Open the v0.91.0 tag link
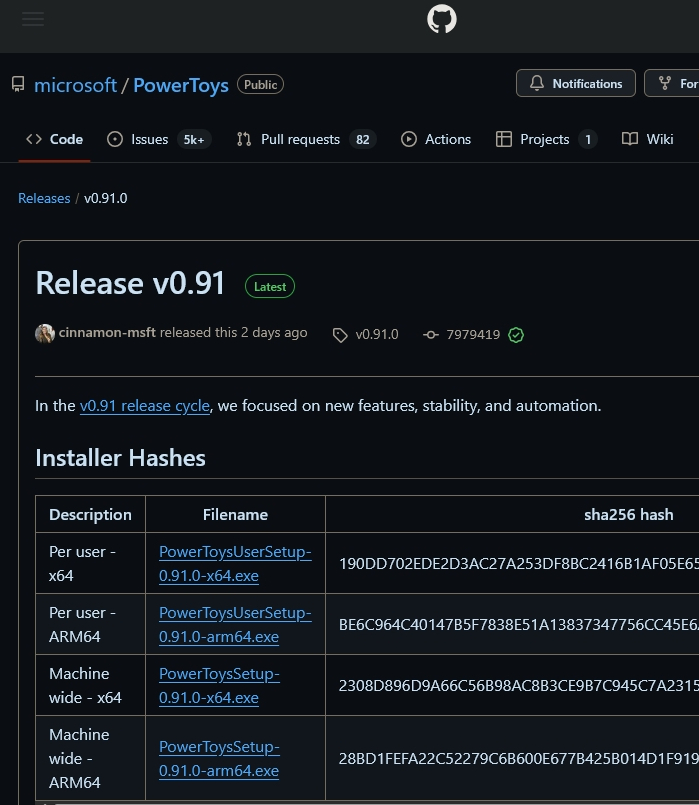The width and height of the screenshot is (699, 805). [377, 335]
